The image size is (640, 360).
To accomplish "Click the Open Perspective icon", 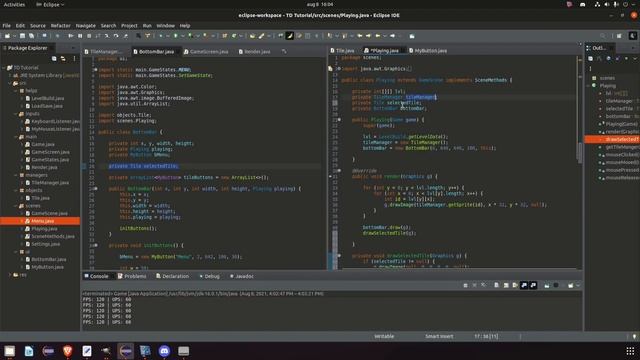I will coord(619,36).
